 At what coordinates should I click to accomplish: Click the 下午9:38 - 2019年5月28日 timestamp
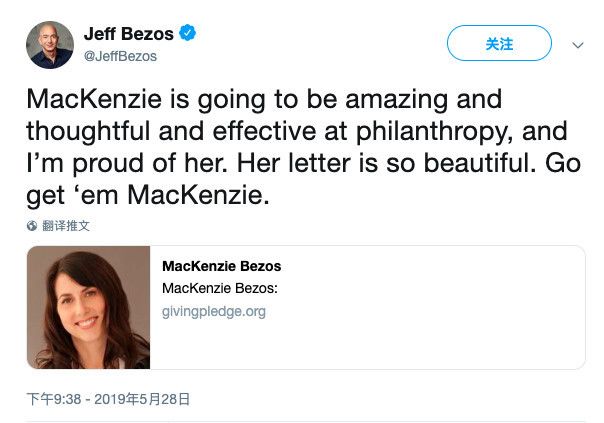click(x=108, y=399)
